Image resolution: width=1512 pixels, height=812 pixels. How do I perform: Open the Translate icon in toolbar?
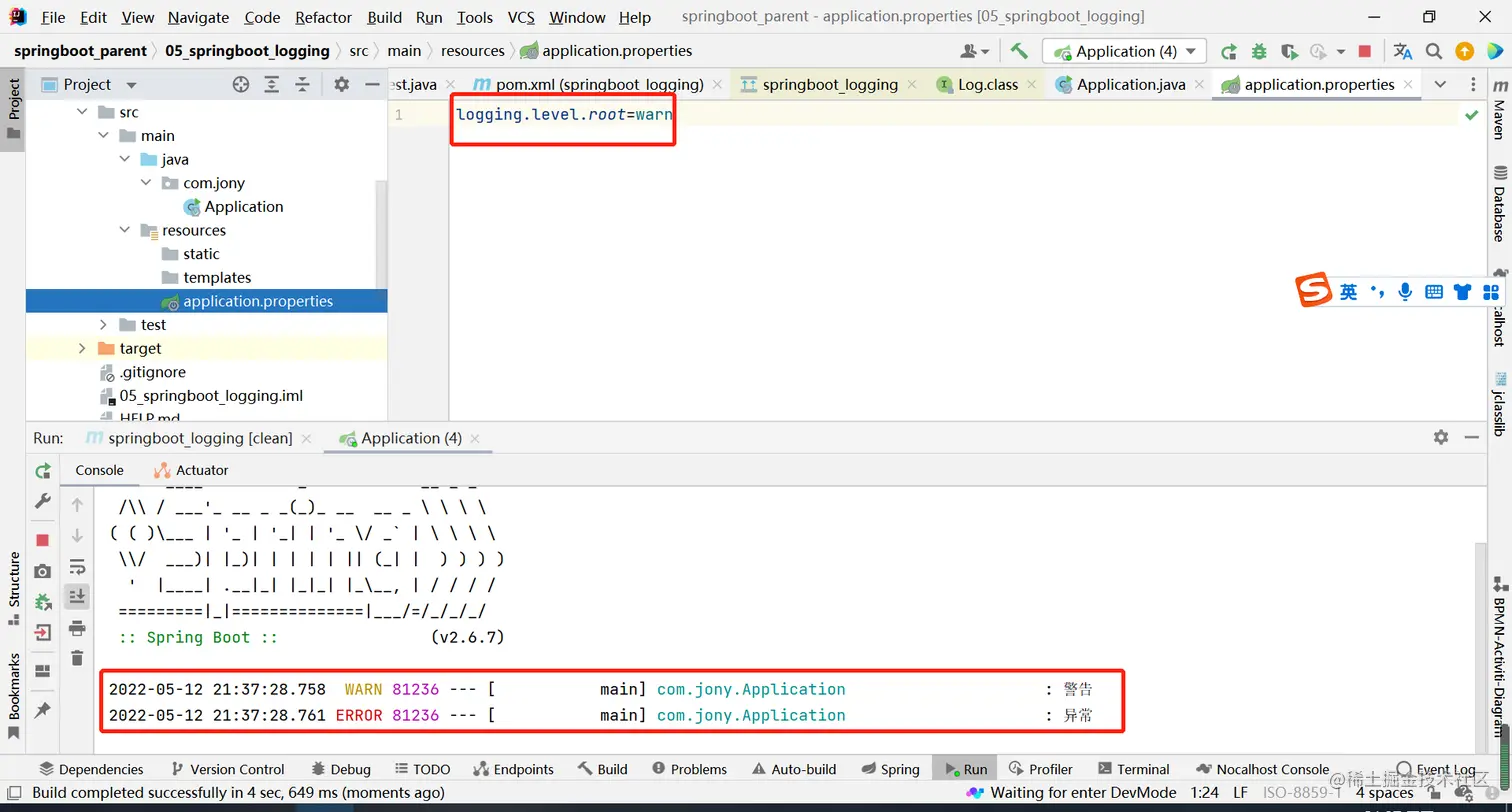[x=1403, y=51]
